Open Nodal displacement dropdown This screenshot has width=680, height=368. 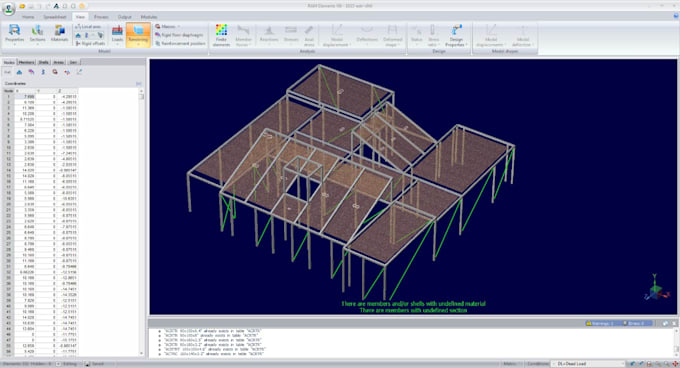click(x=337, y=35)
